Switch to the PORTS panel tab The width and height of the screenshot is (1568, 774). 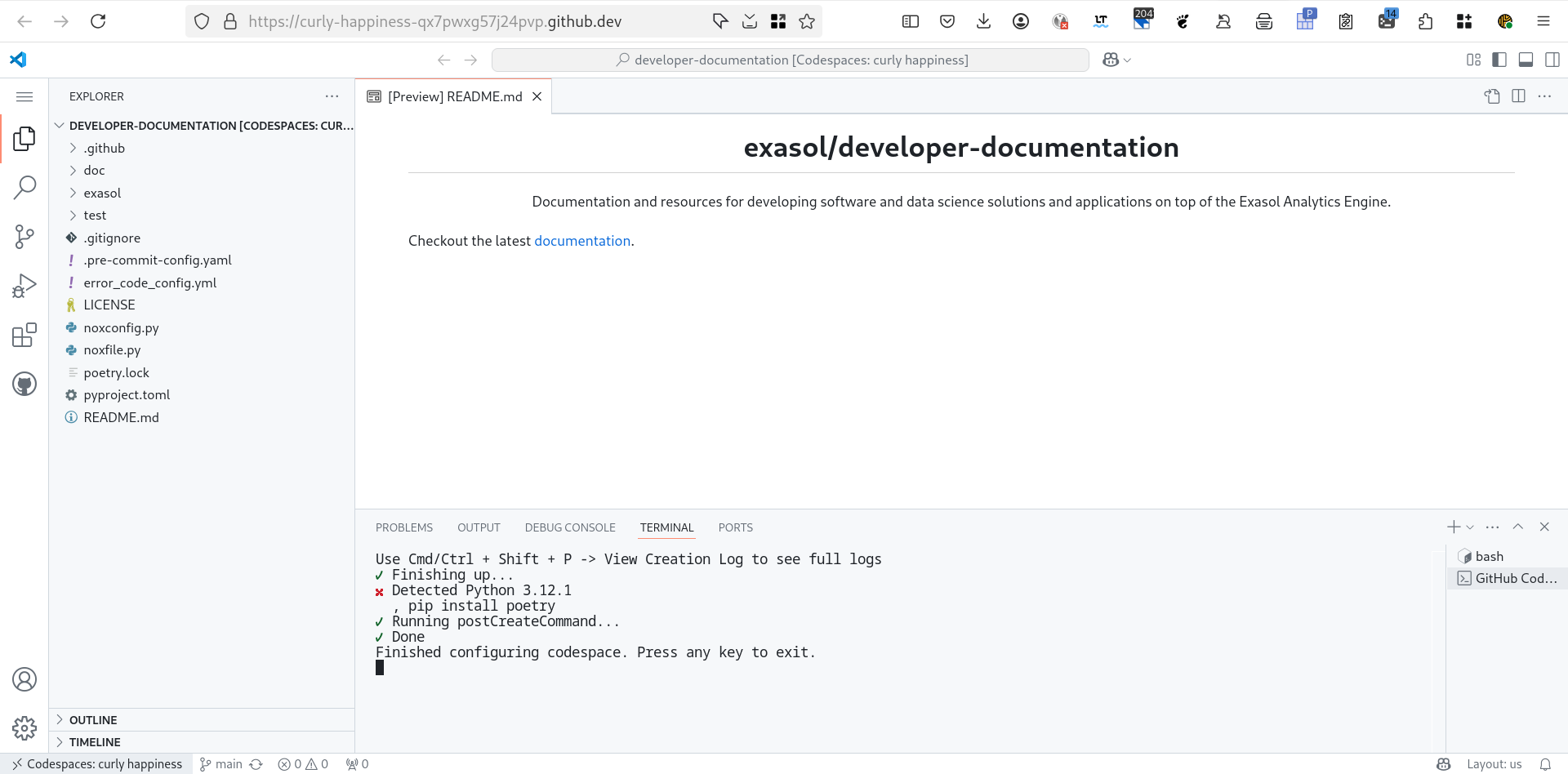click(x=736, y=527)
